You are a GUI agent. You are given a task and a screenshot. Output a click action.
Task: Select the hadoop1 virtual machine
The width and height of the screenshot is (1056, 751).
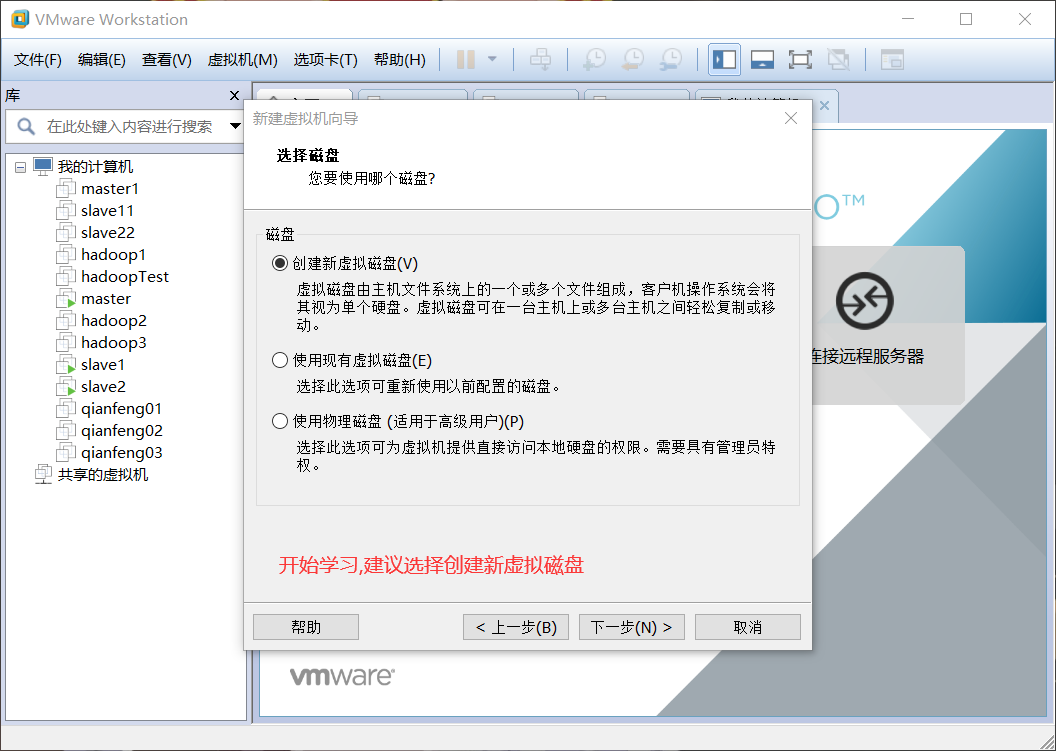[x=113, y=255]
